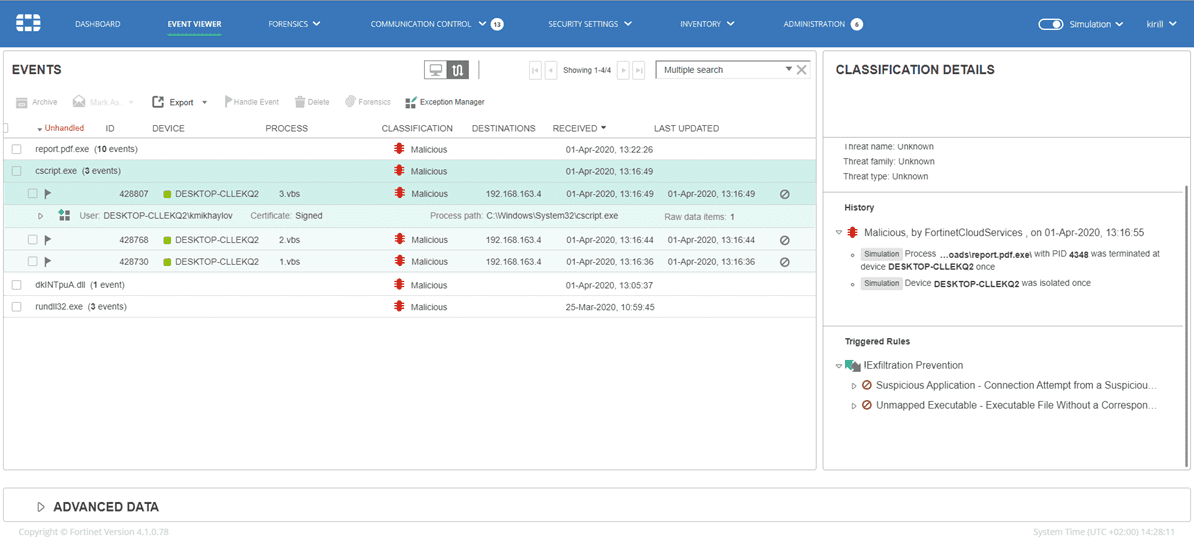Viewport: 1194px width, 540px height.
Task: Tick the rundll32.exe row checkbox
Action: click(17, 307)
